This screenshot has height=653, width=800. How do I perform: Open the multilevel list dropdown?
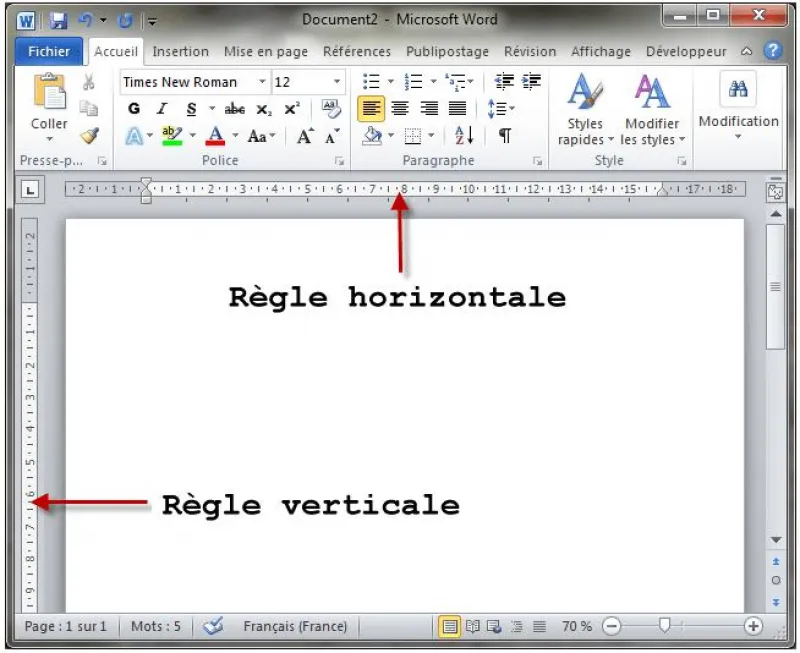pyautogui.click(x=470, y=82)
